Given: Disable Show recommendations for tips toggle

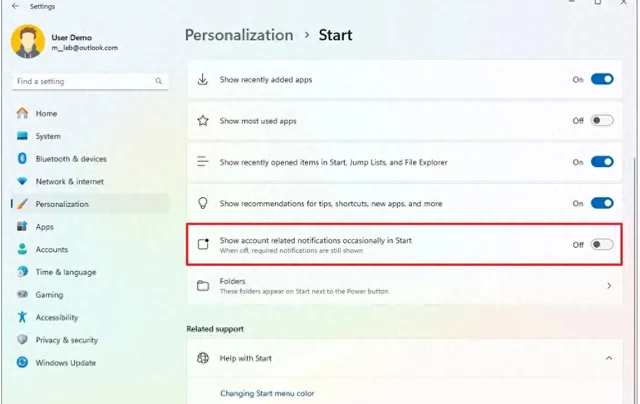Looking at the screenshot, I should pyautogui.click(x=602, y=203).
